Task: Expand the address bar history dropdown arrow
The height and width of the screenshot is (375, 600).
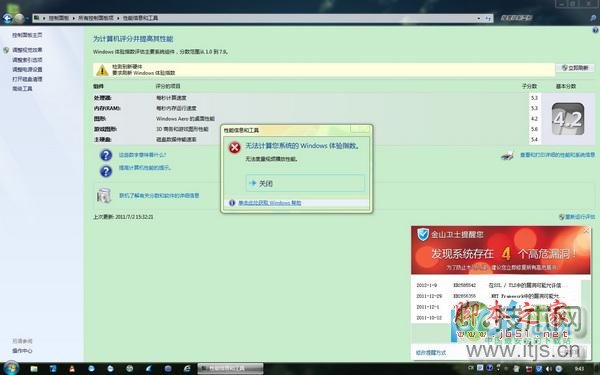Action: pos(479,18)
